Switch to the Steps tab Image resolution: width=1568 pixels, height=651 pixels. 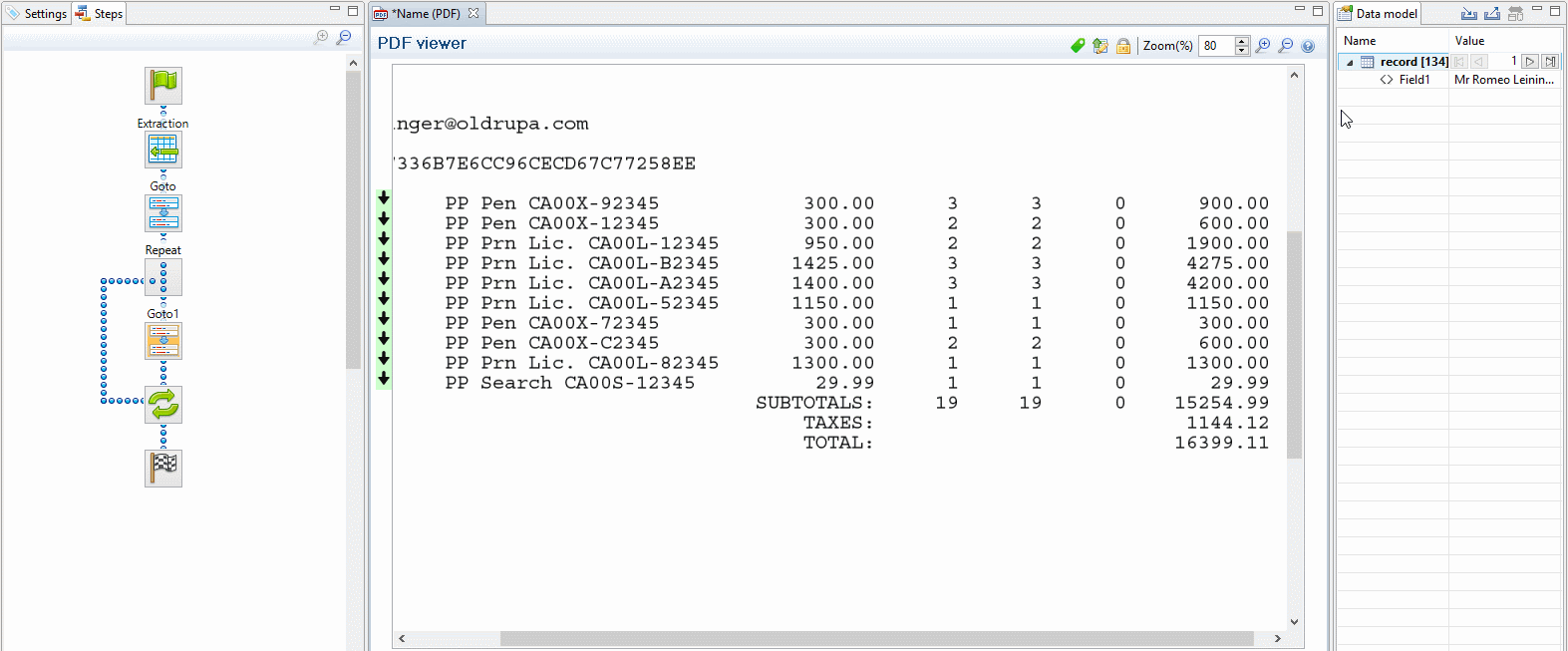tap(100, 14)
